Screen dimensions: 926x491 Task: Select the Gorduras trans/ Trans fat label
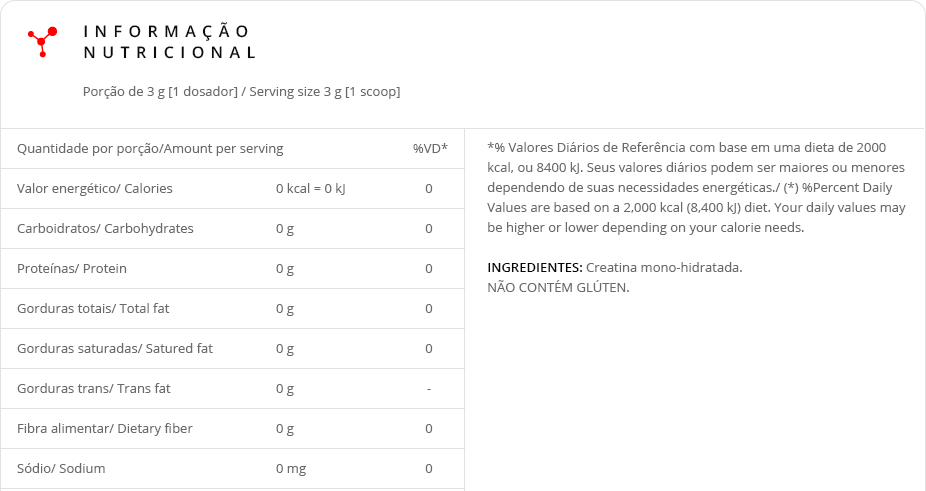[x=94, y=389]
